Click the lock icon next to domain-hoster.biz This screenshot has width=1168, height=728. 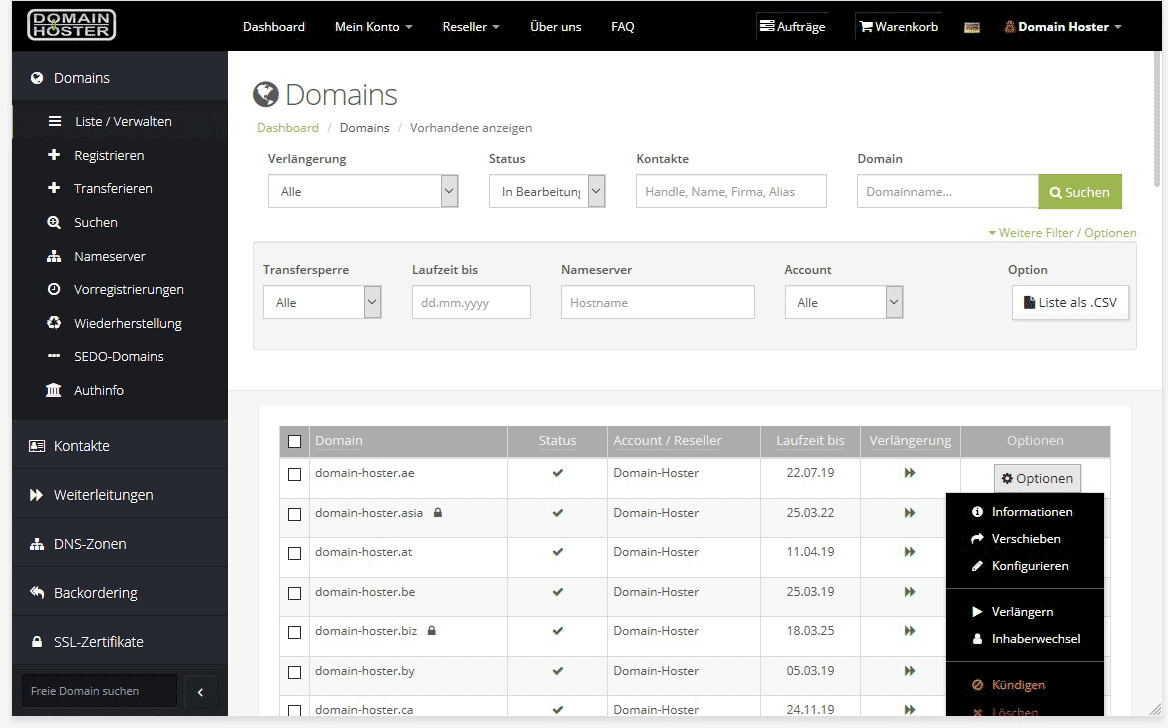click(x=431, y=630)
